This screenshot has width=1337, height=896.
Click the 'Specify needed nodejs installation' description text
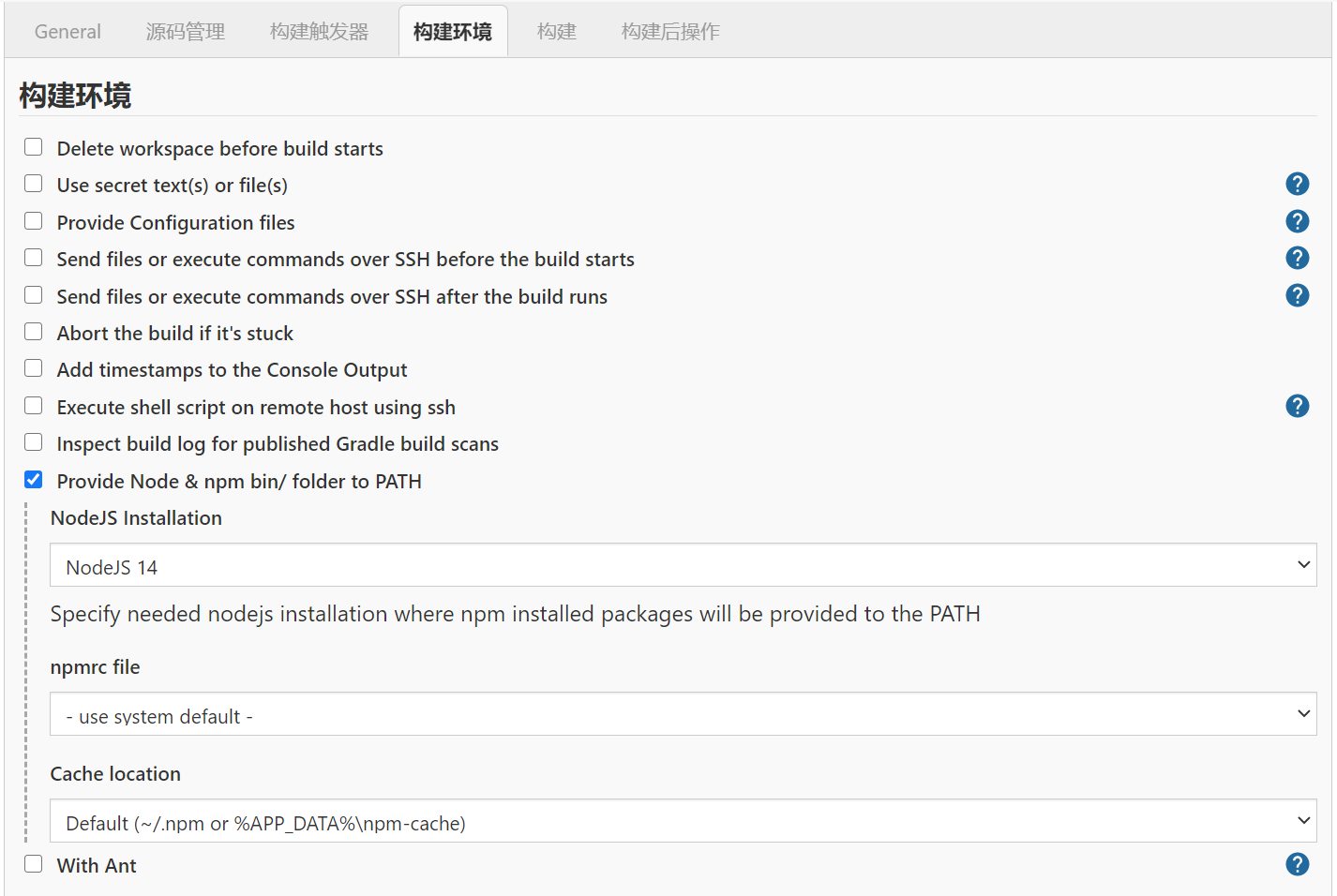pyautogui.click(x=516, y=614)
